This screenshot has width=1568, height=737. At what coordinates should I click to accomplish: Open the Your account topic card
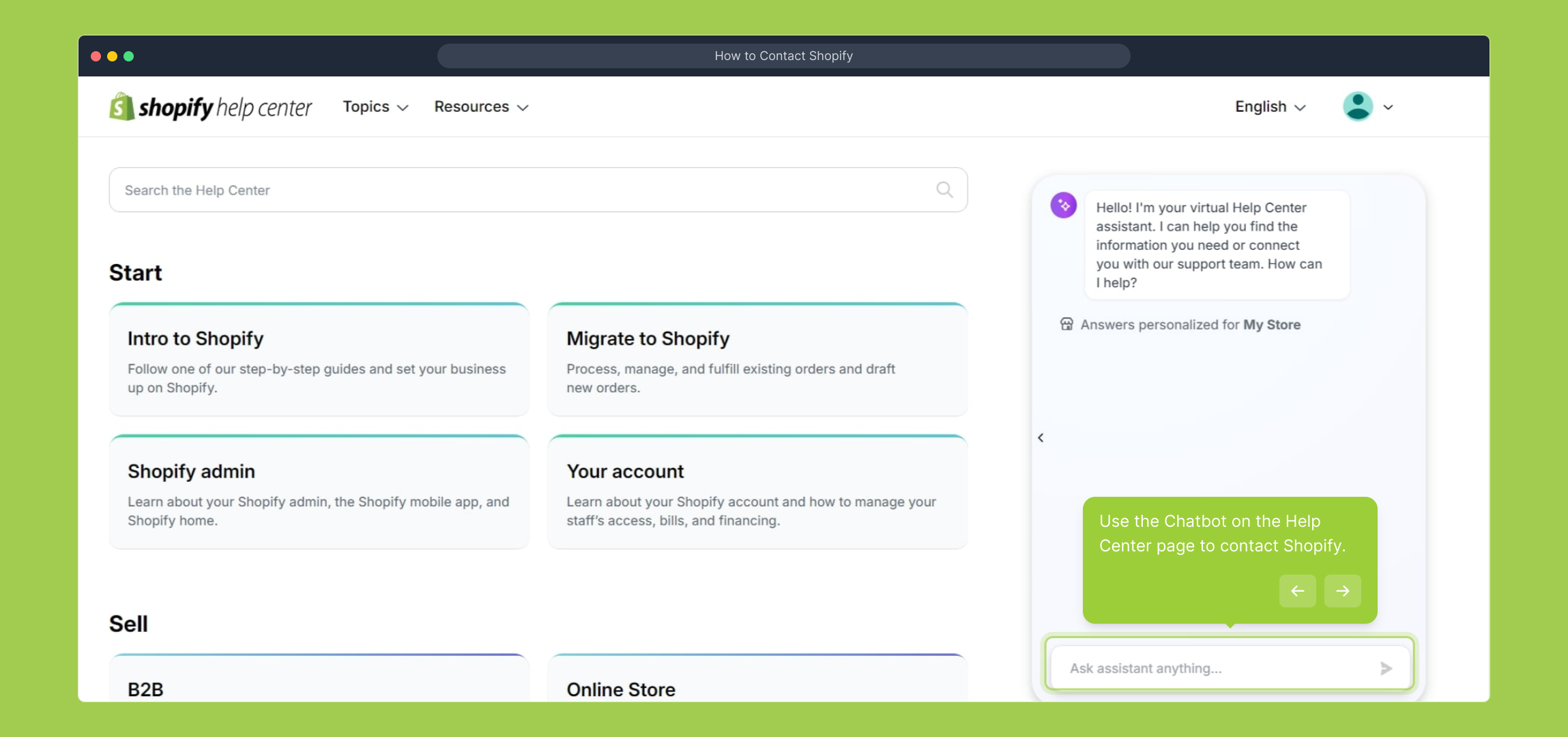tap(757, 493)
